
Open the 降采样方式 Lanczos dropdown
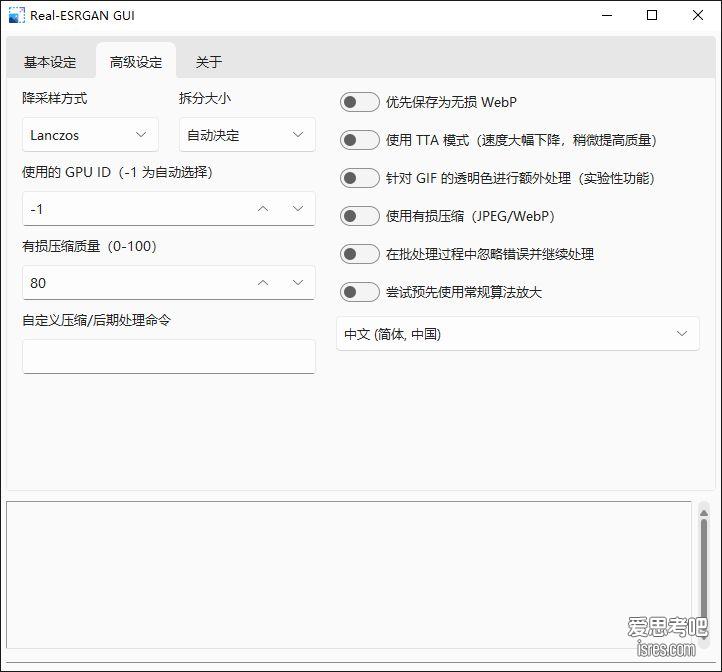coord(90,135)
